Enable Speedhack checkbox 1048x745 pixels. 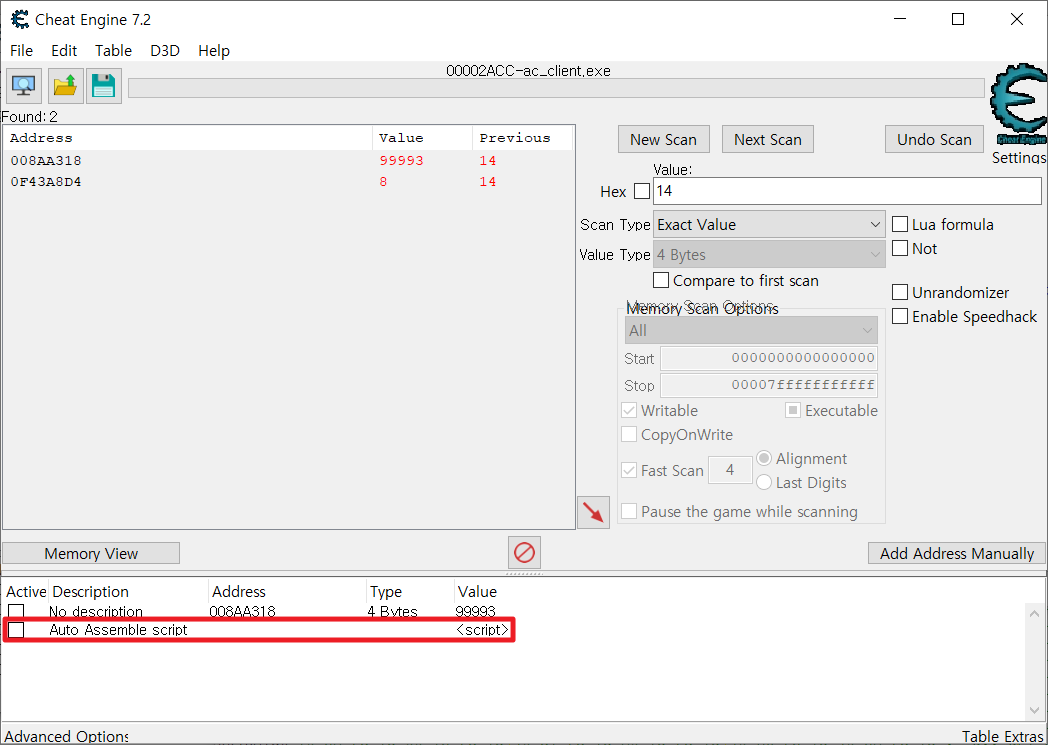tap(900, 317)
